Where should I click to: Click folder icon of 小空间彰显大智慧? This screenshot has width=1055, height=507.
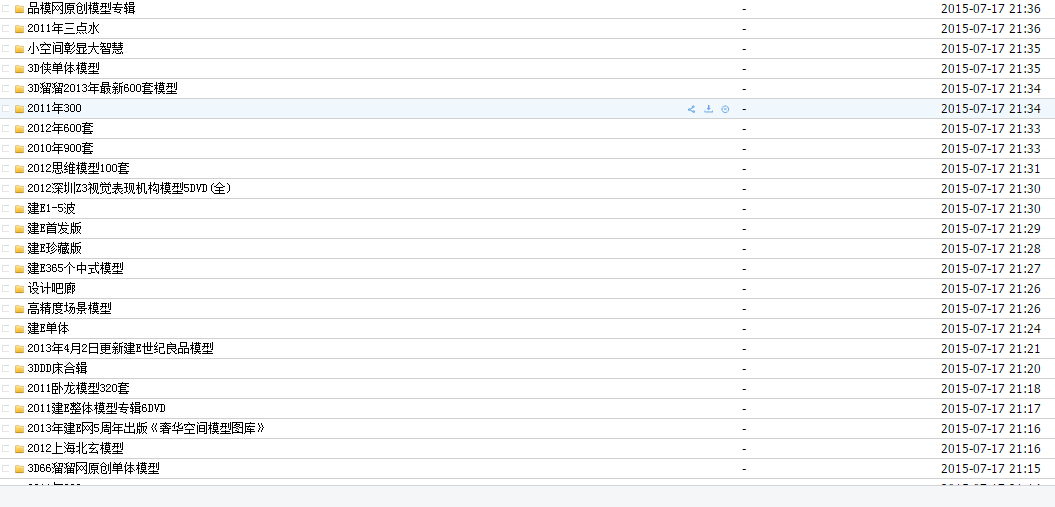(x=20, y=49)
